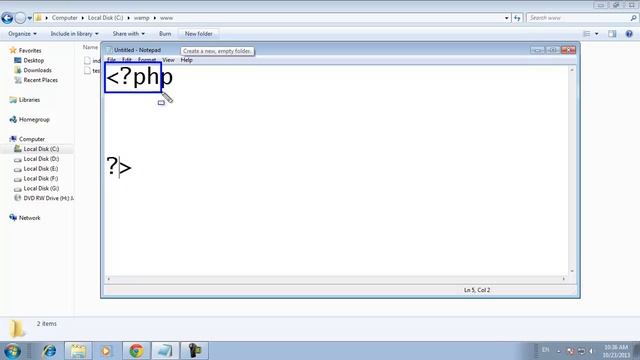This screenshot has height=360, width=640.
Task: Open the Notepad File menu
Action: tap(111, 60)
